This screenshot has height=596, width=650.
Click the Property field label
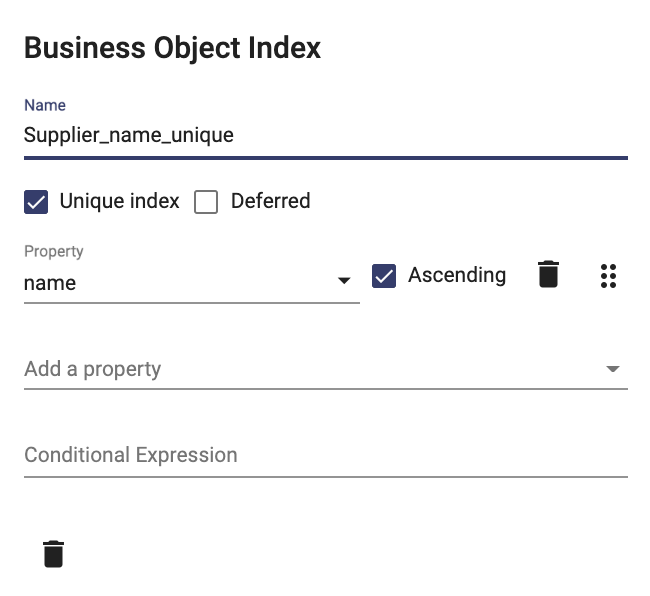tap(54, 251)
